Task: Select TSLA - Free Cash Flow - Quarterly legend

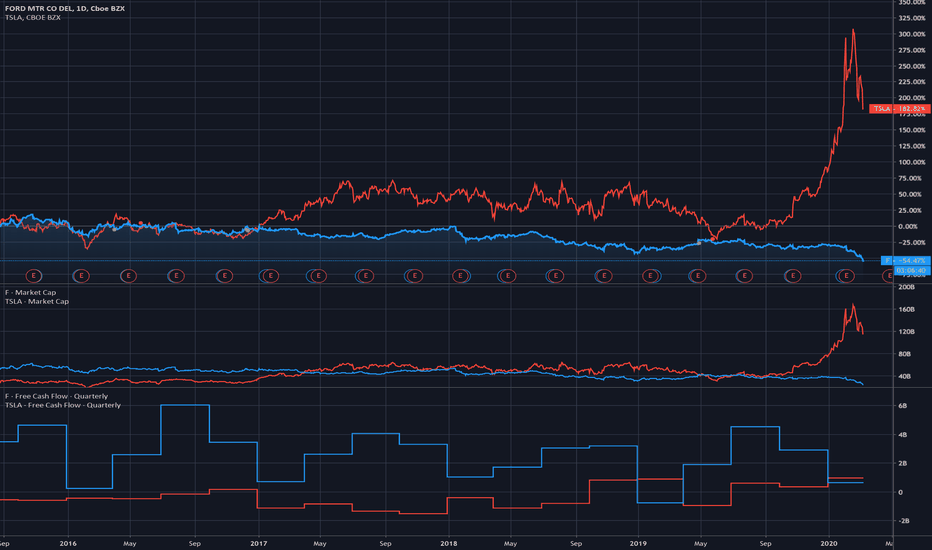Action: point(62,405)
